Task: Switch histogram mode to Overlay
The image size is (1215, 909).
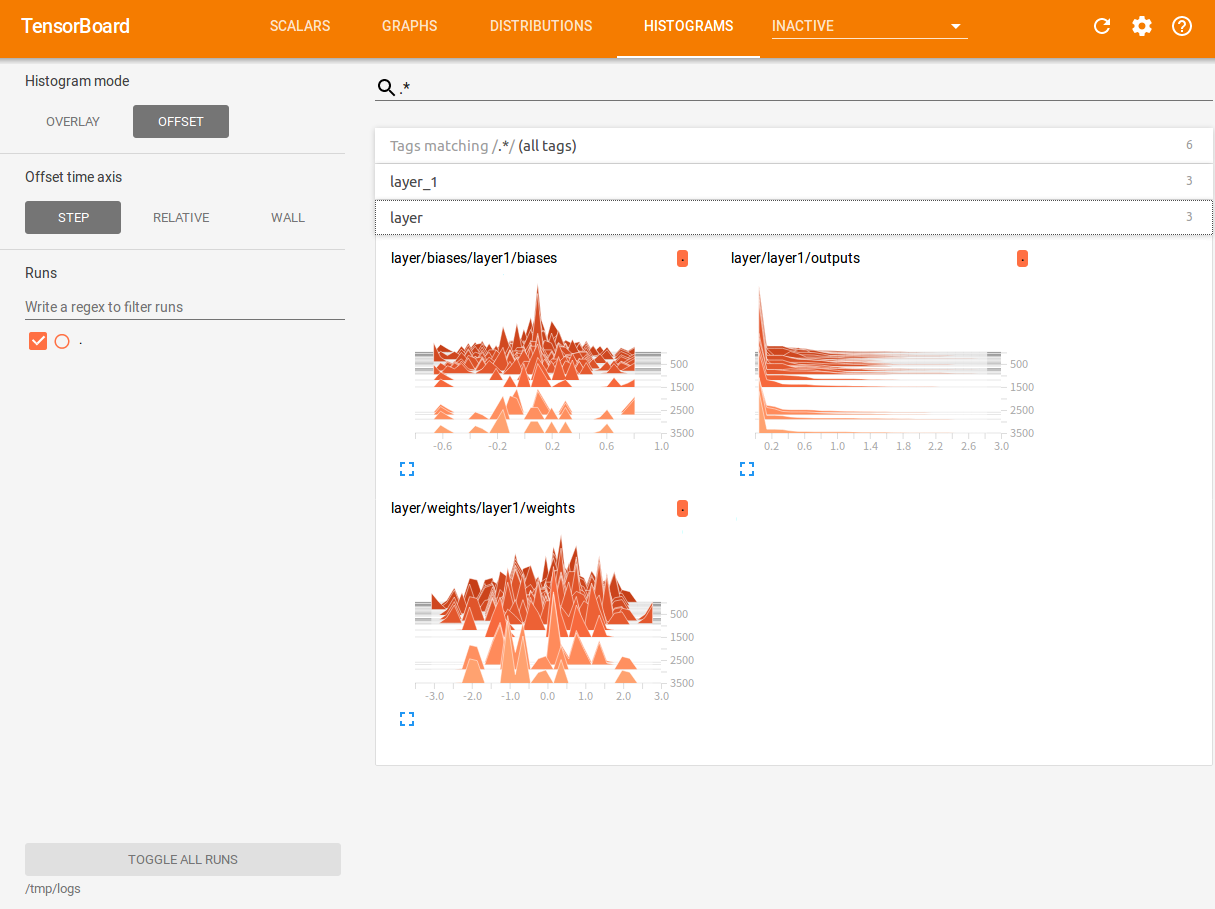Action: coord(73,121)
